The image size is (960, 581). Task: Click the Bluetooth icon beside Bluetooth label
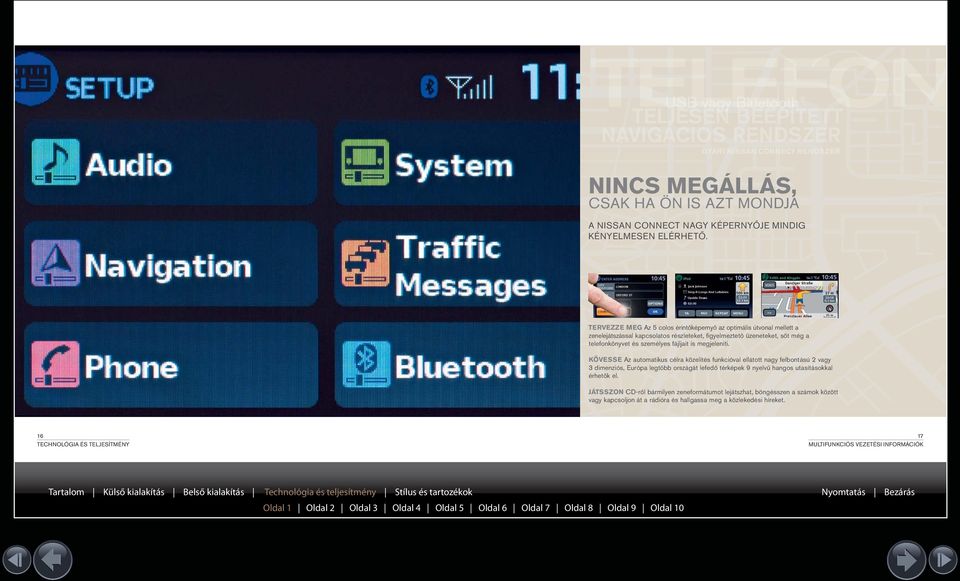pos(366,364)
